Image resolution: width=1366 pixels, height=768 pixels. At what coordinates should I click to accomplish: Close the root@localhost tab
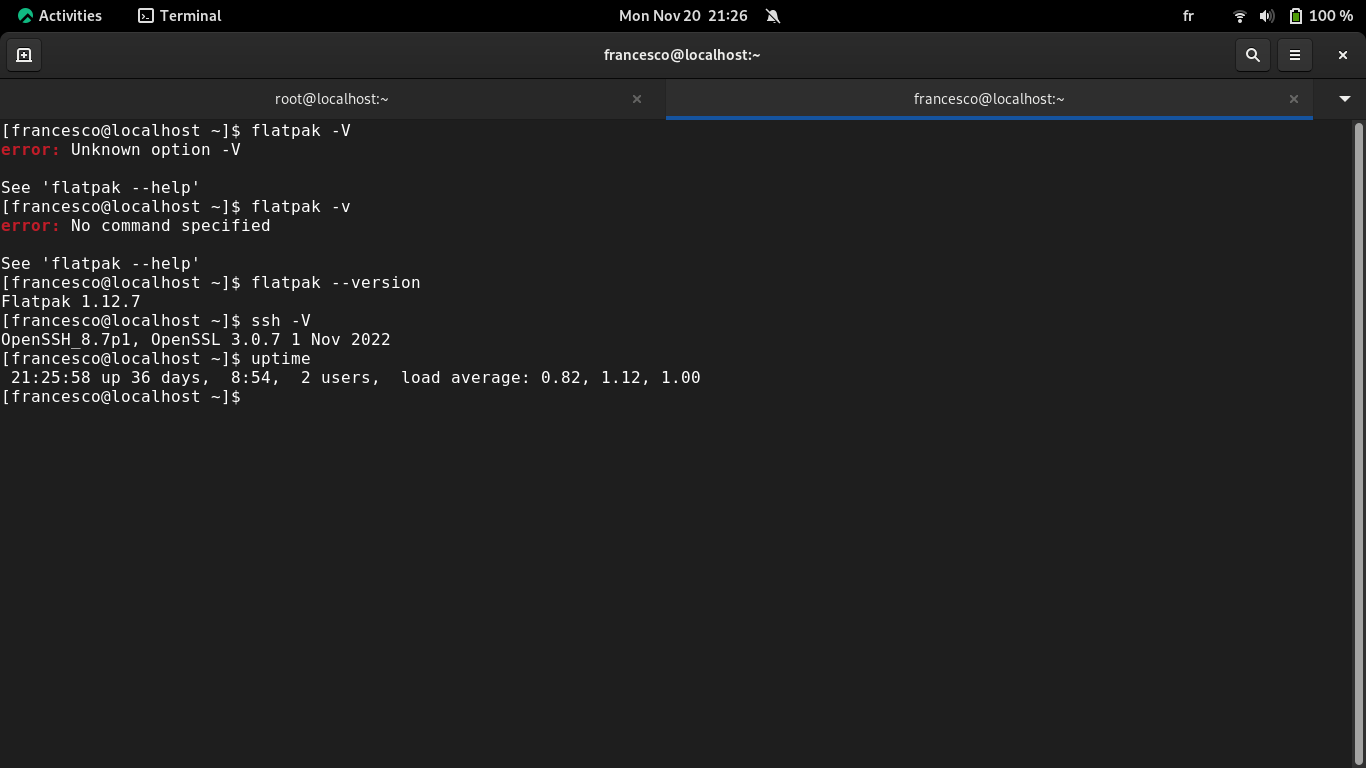click(x=637, y=99)
